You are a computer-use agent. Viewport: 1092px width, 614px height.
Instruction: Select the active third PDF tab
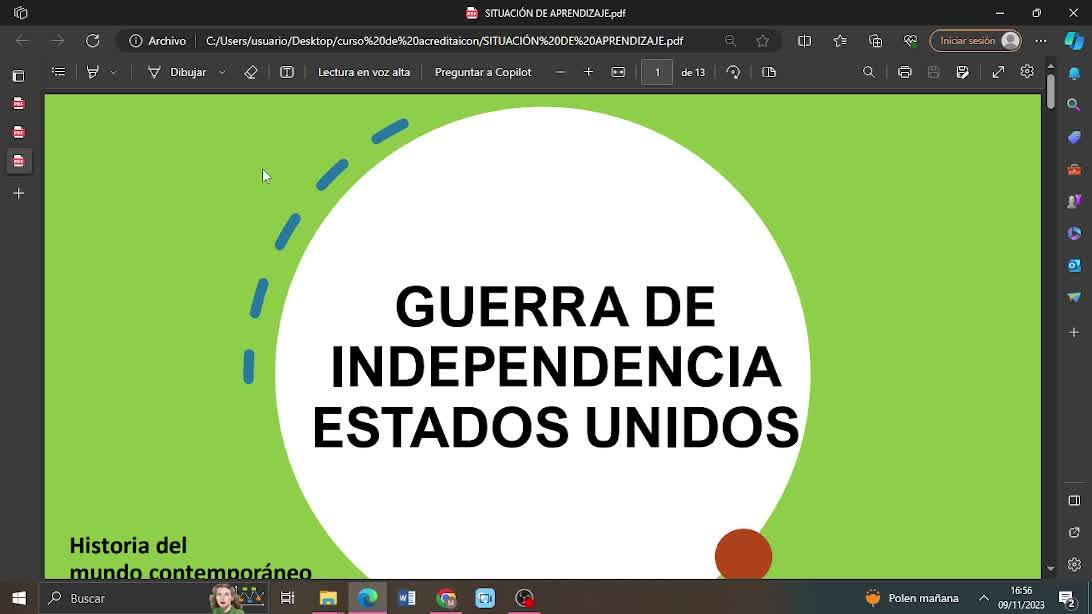[x=19, y=161]
